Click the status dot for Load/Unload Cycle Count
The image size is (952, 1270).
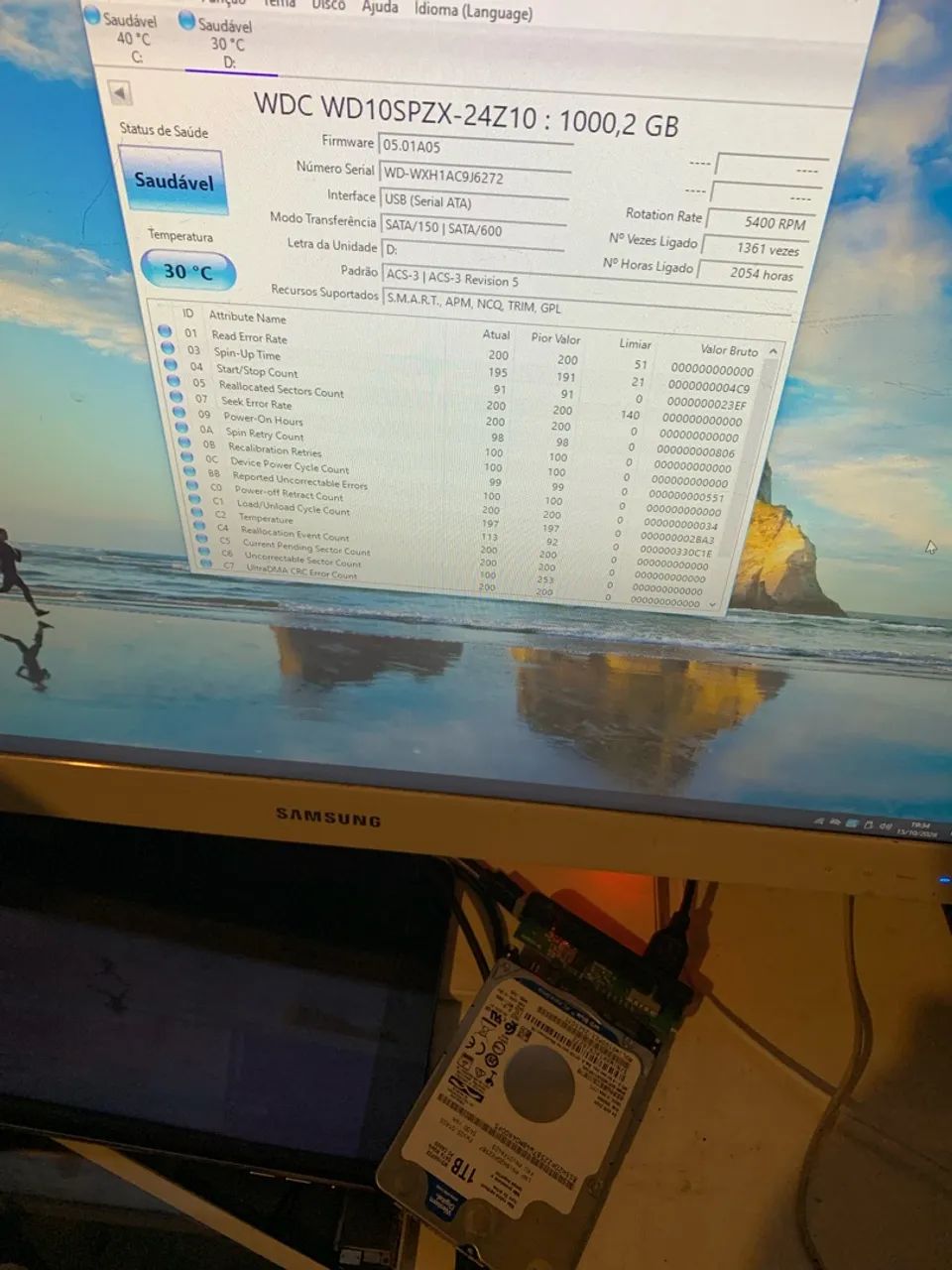click(196, 499)
